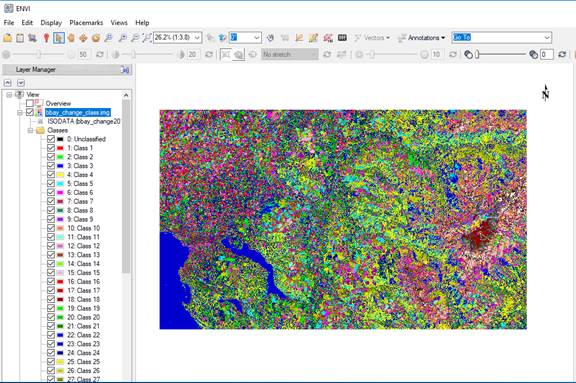Click the Layer Manager pin icon
The height and width of the screenshot is (383, 576).
125,70
